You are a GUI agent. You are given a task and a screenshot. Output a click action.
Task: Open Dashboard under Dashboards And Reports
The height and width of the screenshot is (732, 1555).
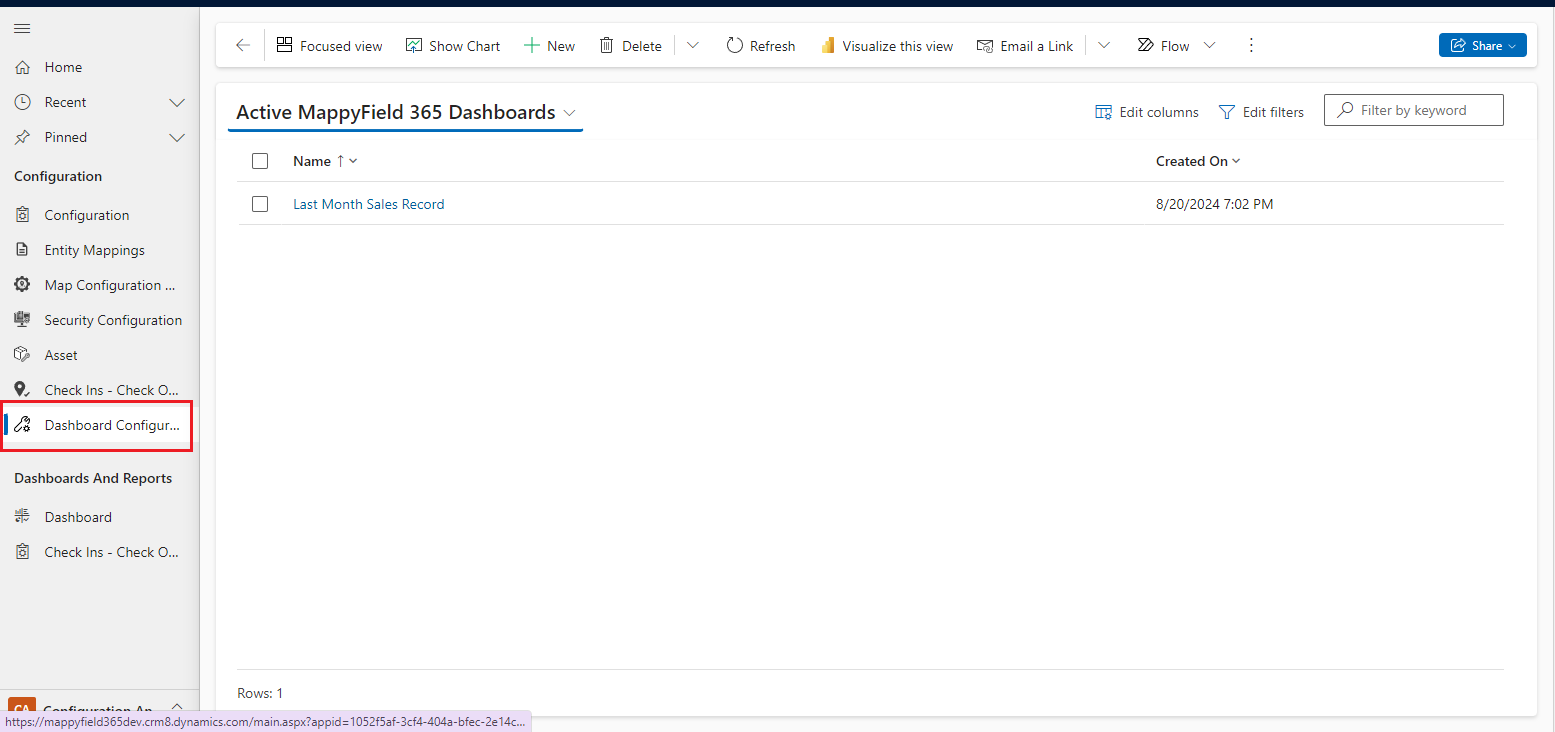click(78, 517)
